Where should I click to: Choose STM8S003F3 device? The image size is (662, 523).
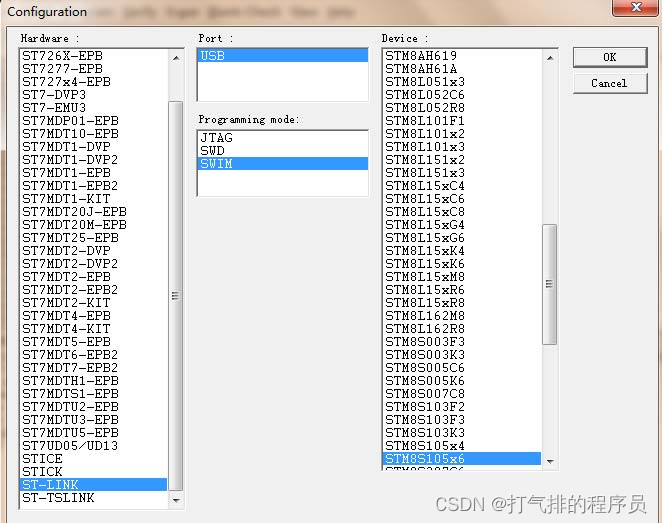(462, 341)
